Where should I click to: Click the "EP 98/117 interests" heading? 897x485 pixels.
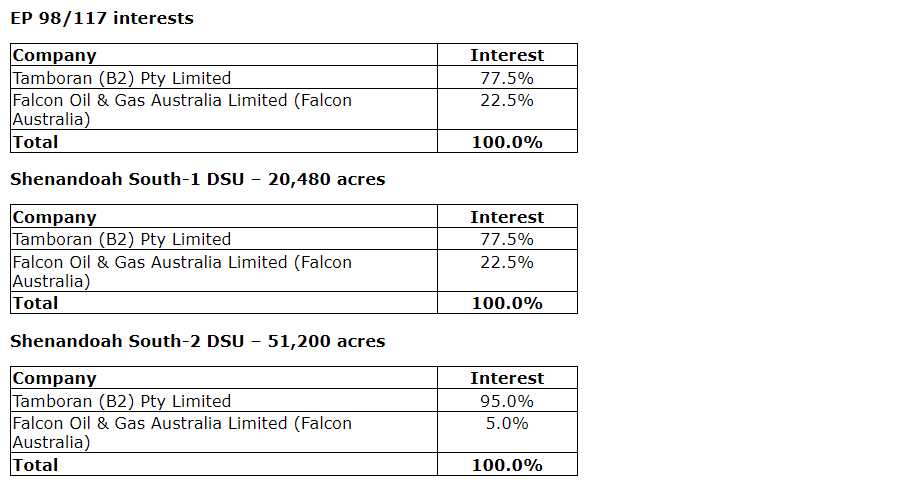pos(102,18)
